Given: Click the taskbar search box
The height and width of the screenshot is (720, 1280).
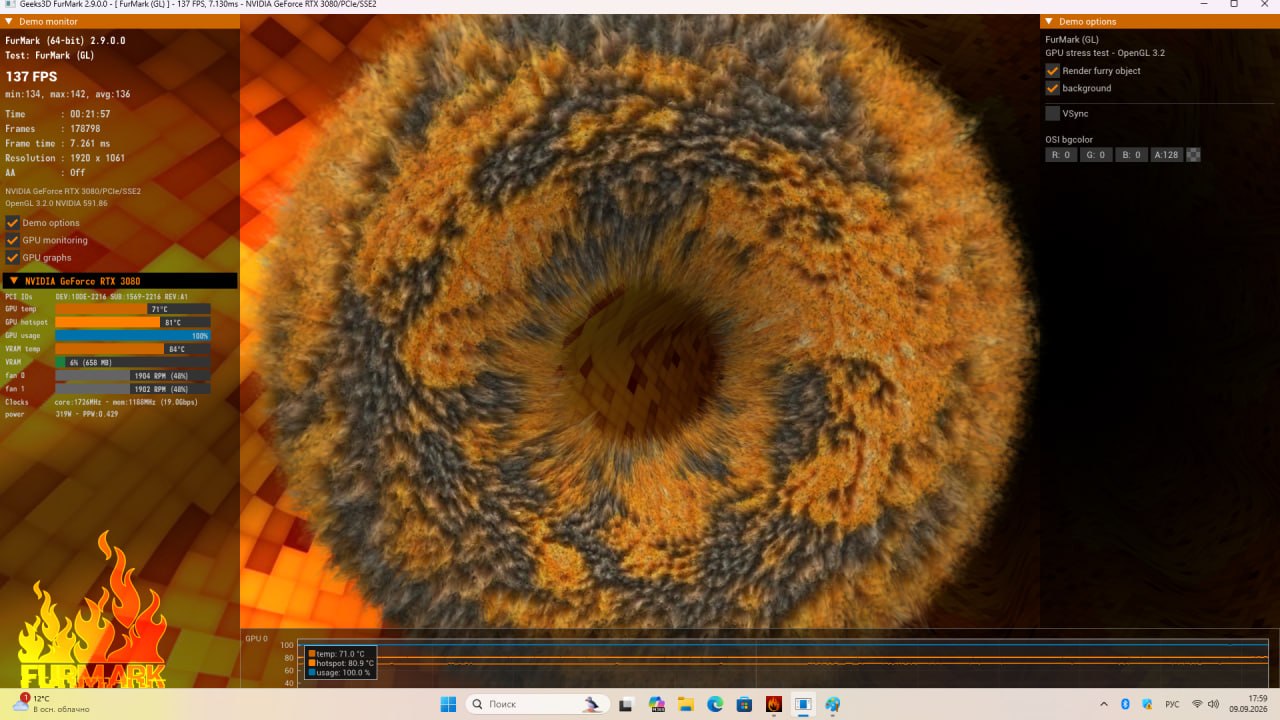Looking at the screenshot, I should pyautogui.click(x=536, y=704).
